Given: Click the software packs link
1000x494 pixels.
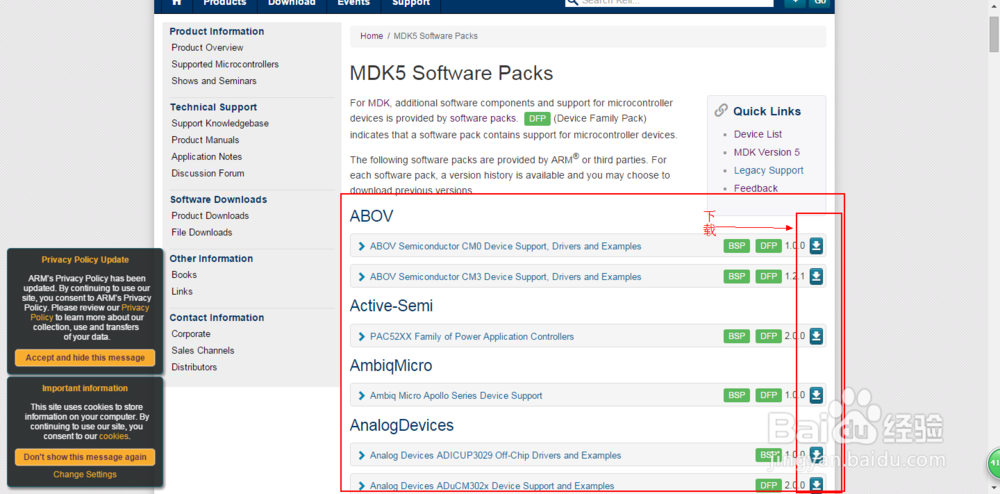Looking at the screenshot, I should click(483, 119).
